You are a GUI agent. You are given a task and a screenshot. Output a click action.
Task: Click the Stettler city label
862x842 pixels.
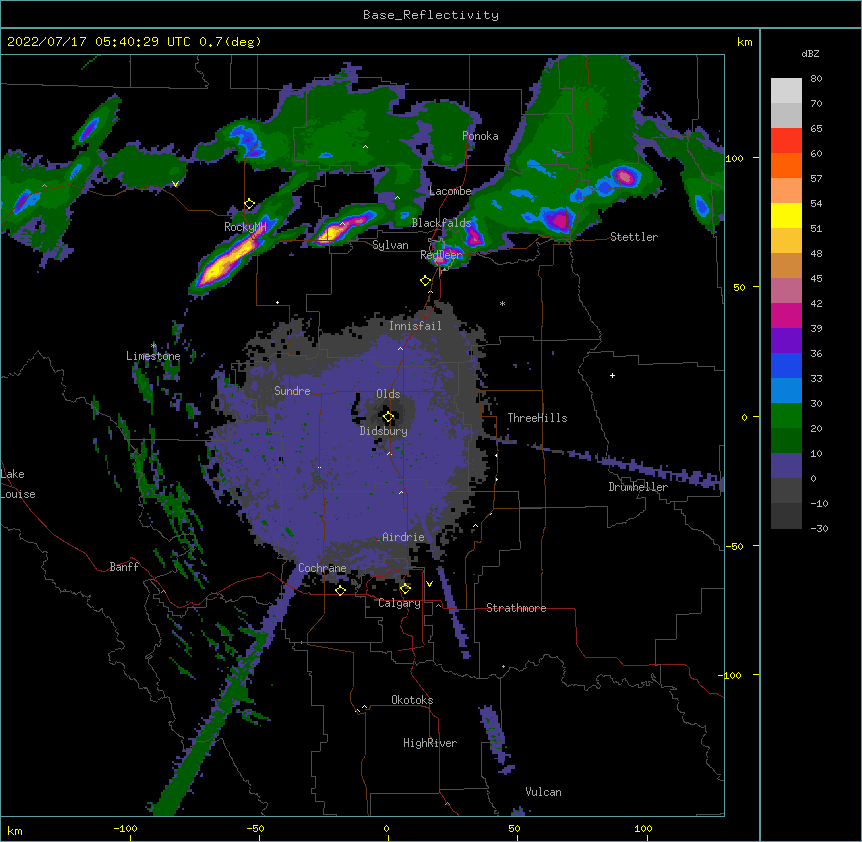click(634, 237)
